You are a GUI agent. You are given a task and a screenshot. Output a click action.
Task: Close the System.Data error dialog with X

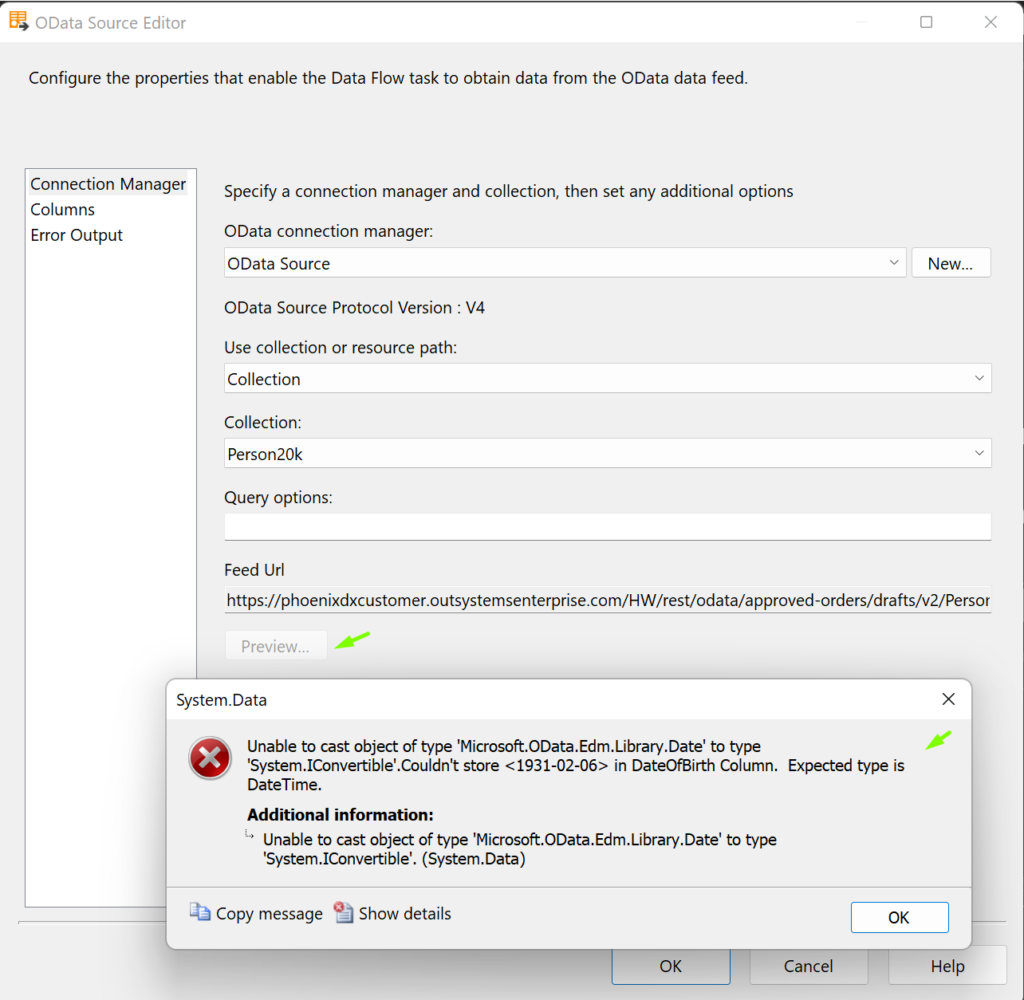tap(948, 699)
